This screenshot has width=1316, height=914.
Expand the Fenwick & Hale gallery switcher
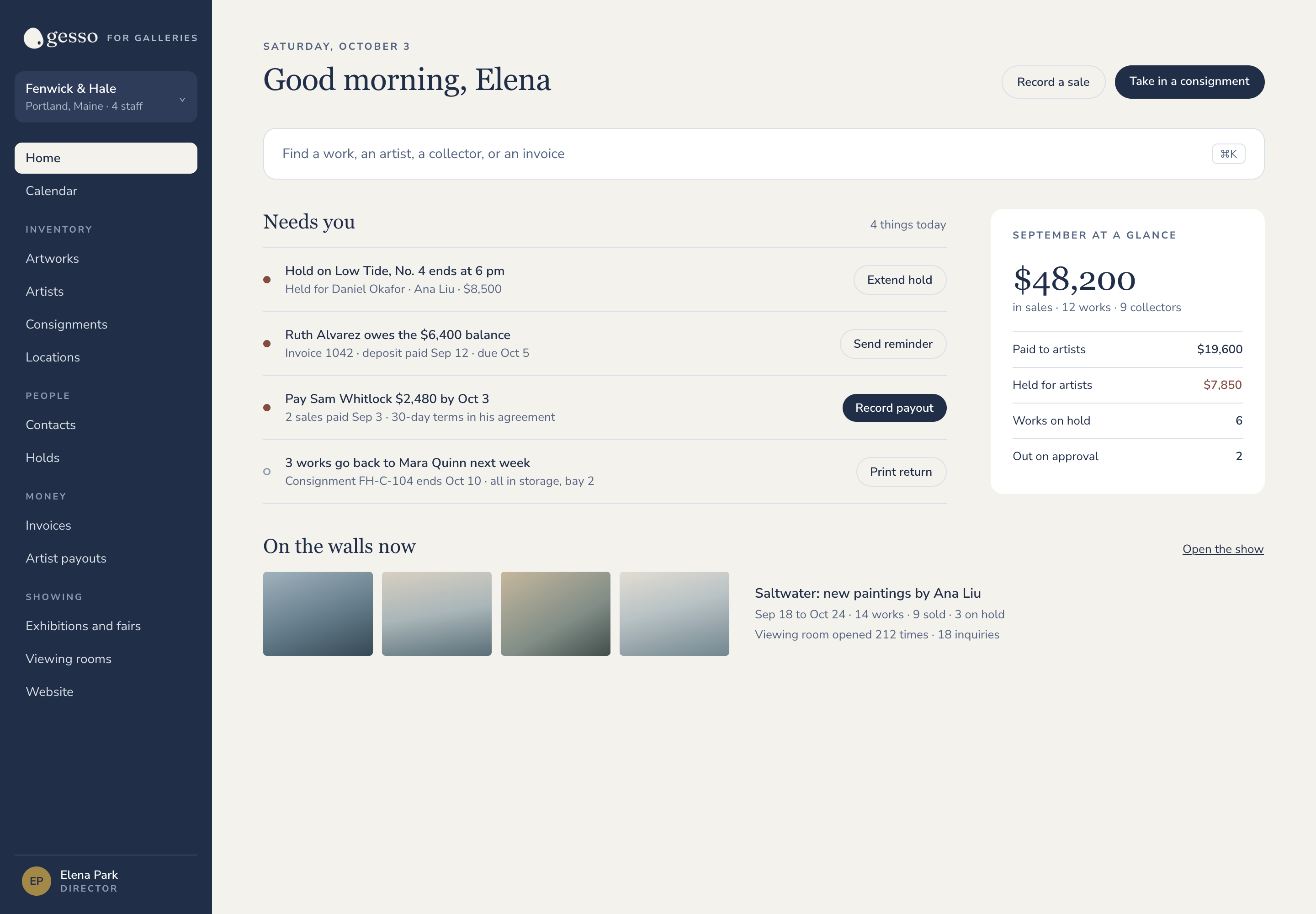(106, 97)
